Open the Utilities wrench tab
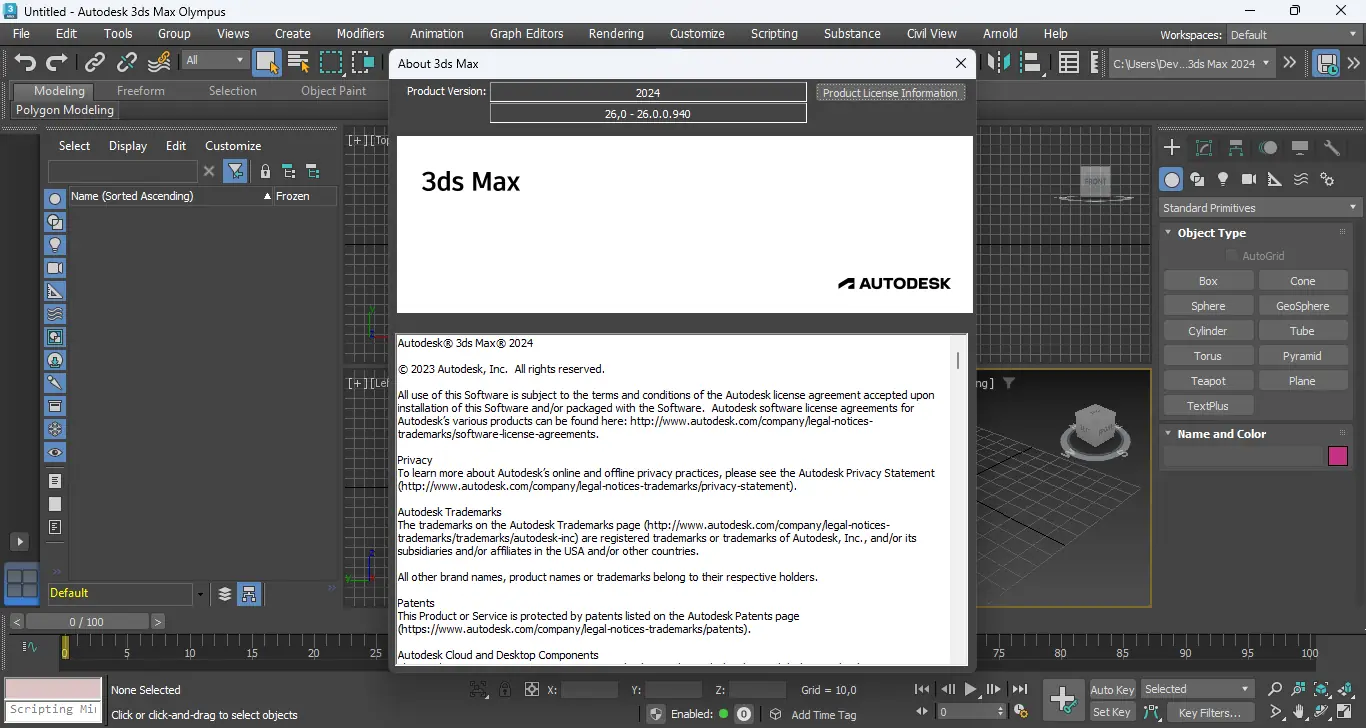This screenshot has width=1366, height=728. click(1332, 148)
